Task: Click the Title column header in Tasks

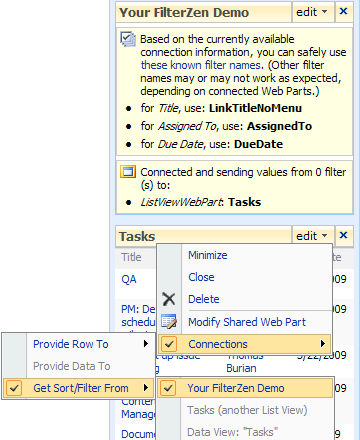Action: coord(131,257)
